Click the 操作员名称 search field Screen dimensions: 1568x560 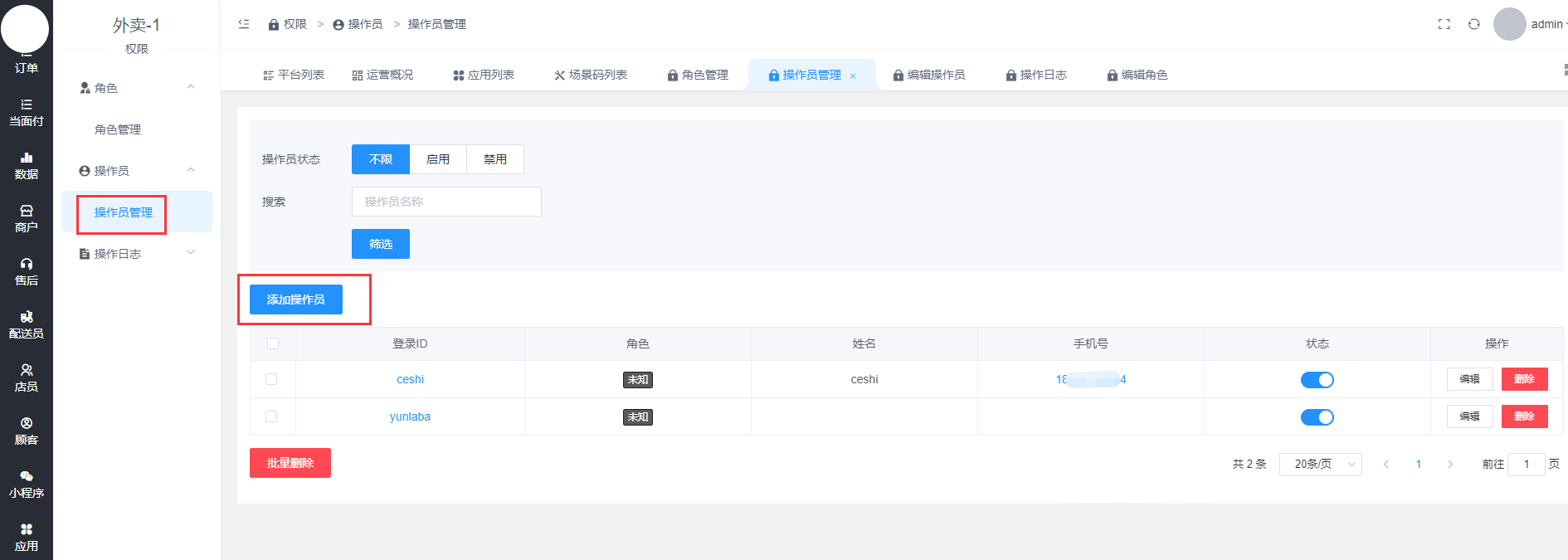click(x=446, y=202)
